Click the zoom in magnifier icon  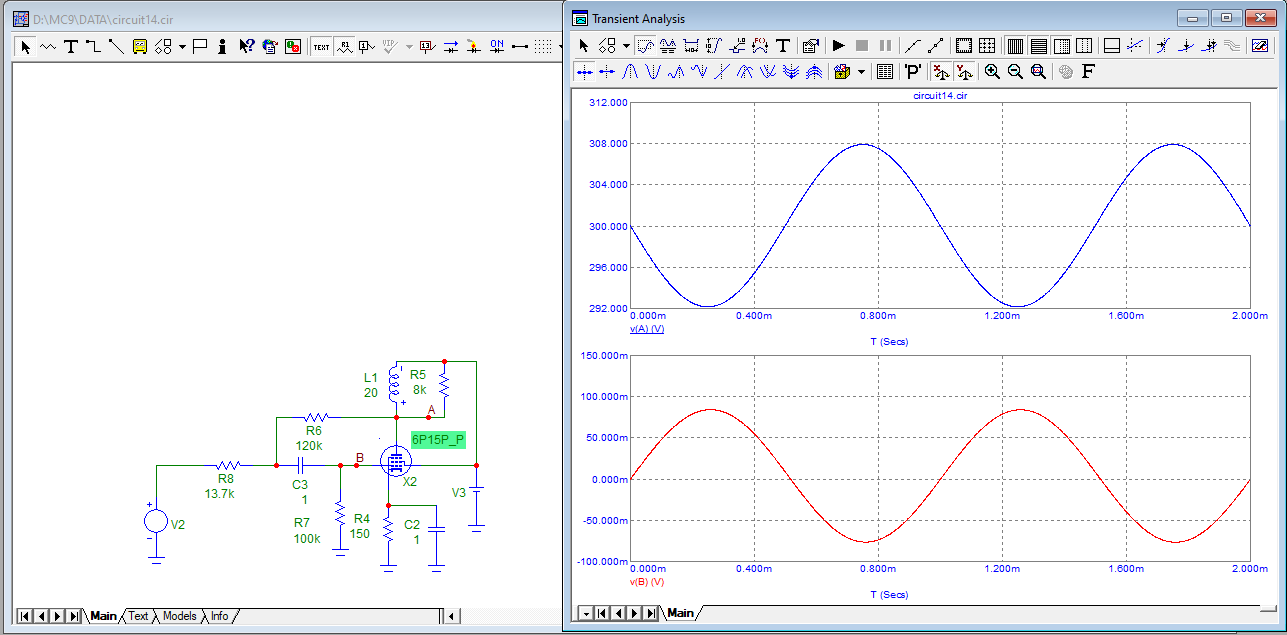coord(992,71)
